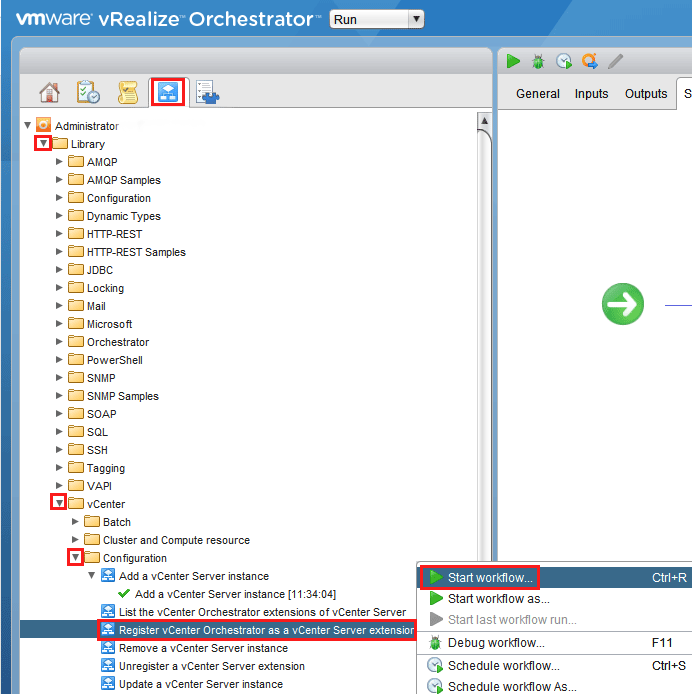Expand the Cluster and Compute resource folder
Image resolution: width=692 pixels, height=694 pixels.
[75, 539]
